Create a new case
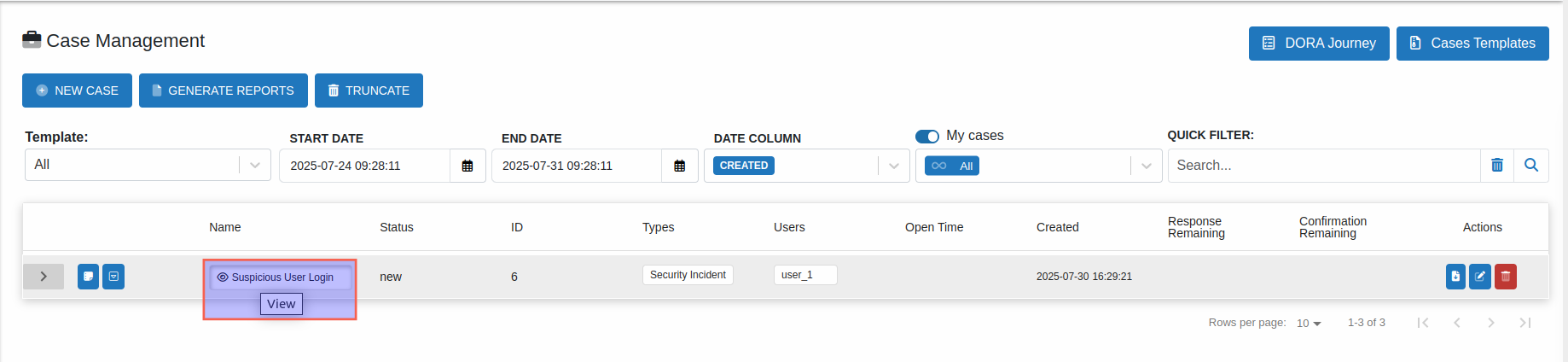This screenshot has height=362, width=1568. (x=77, y=90)
